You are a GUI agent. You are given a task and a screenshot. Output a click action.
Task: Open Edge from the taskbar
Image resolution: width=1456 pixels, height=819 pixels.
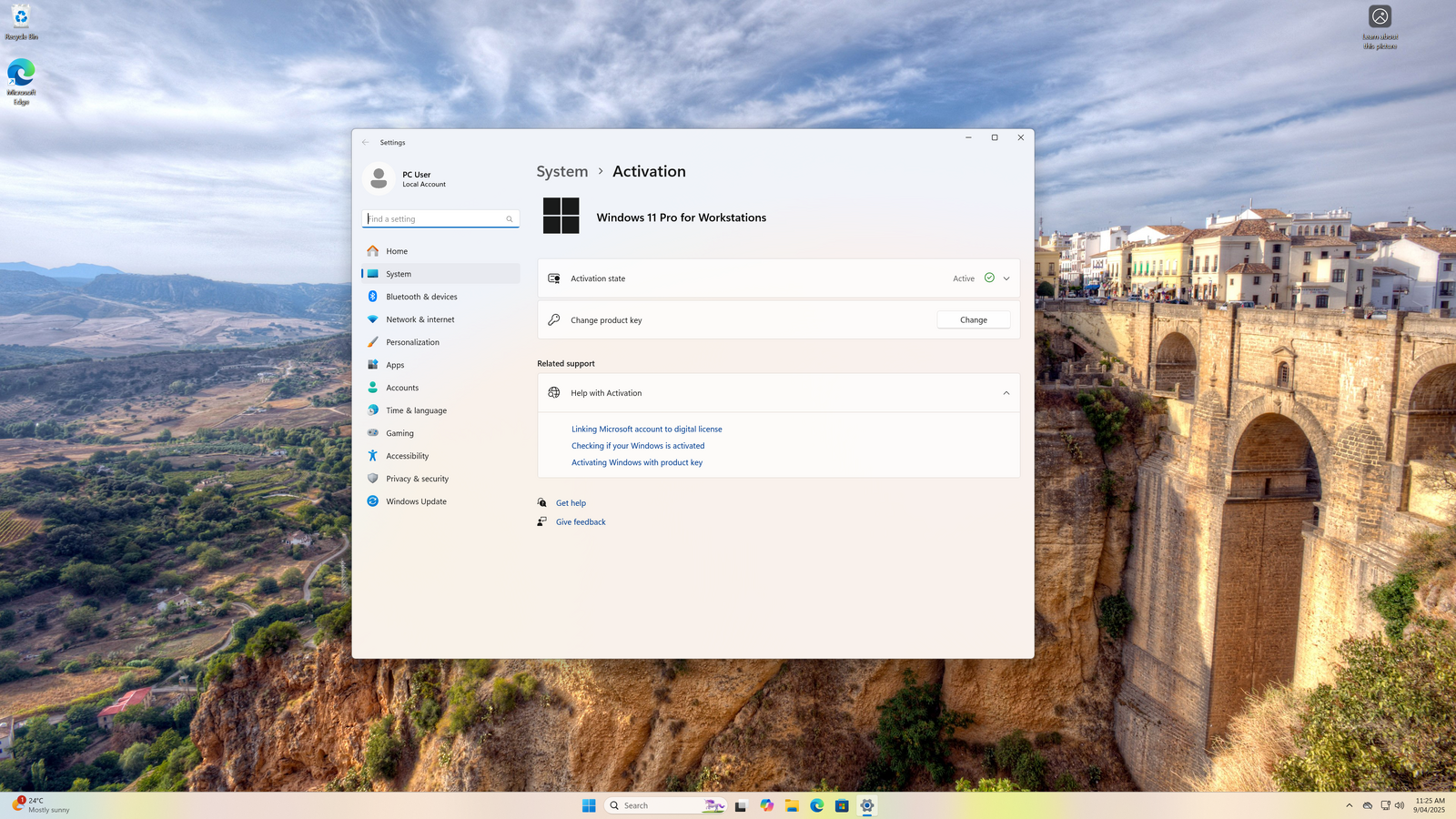pos(817,805)
